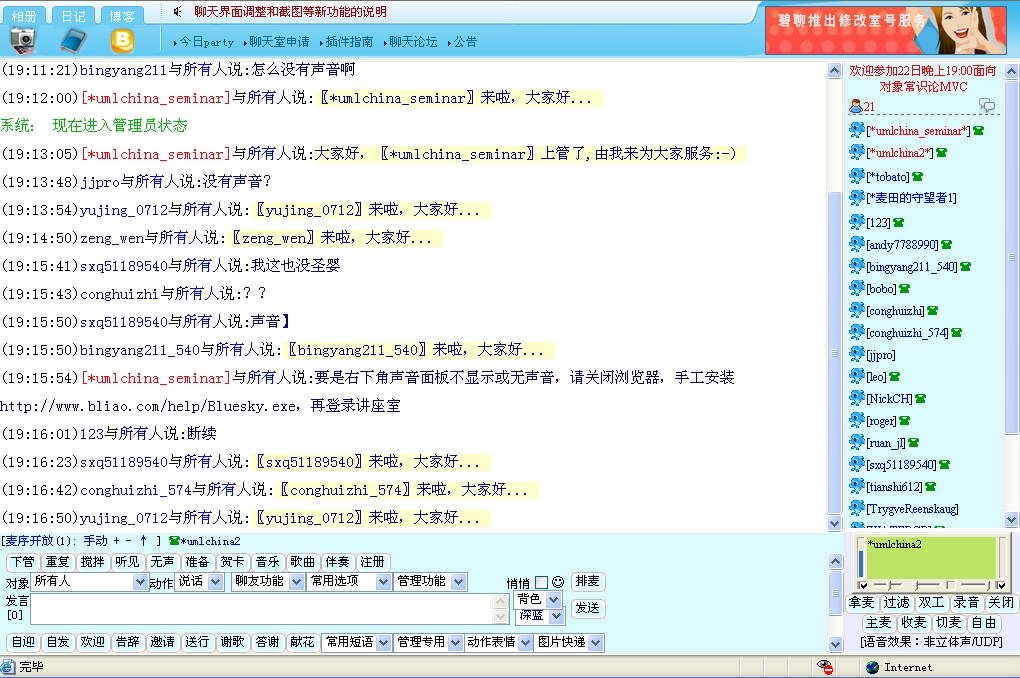Open the 深蓝 text color dropdown
The width and height of the screenshot is (1020, 678).
[540, 616]
